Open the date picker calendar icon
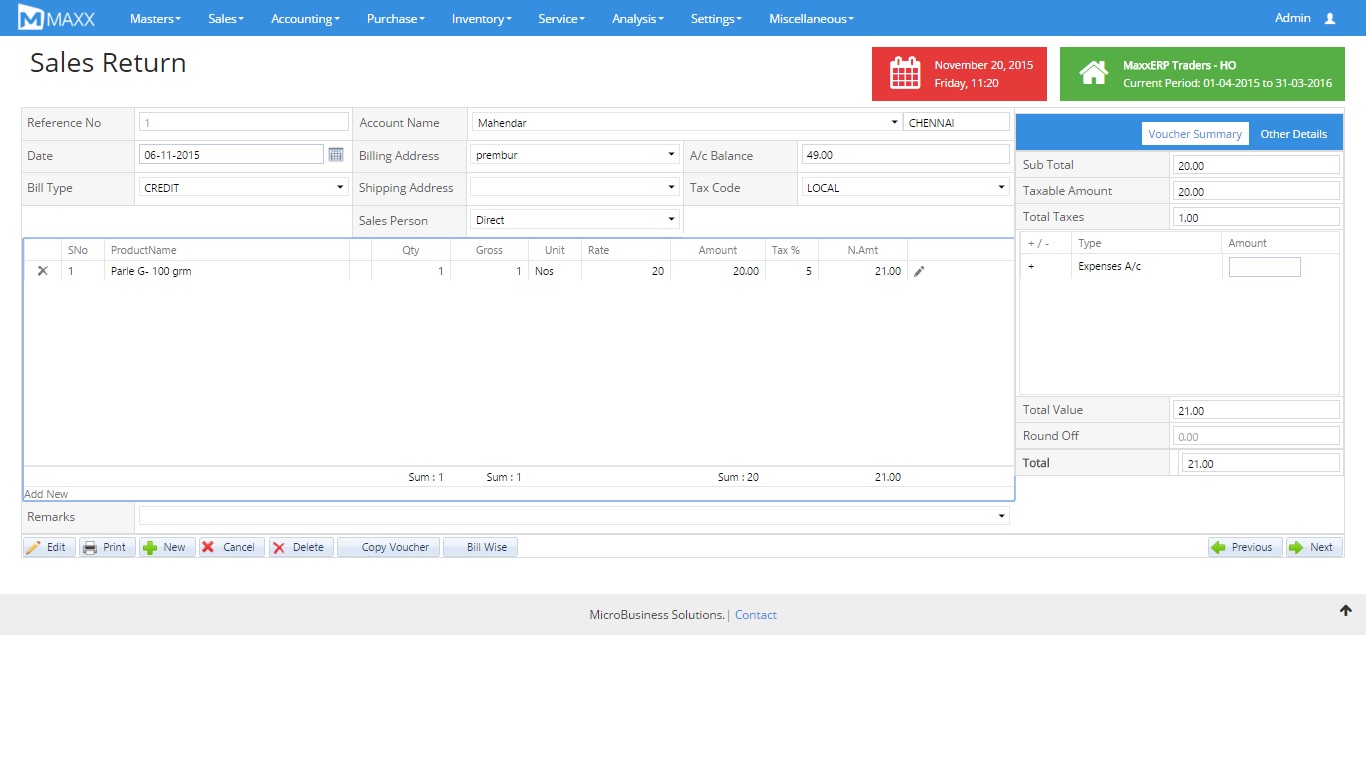The width and height of the screenshot is (1366, 768). pyautogui.click(x=336, y=155)
